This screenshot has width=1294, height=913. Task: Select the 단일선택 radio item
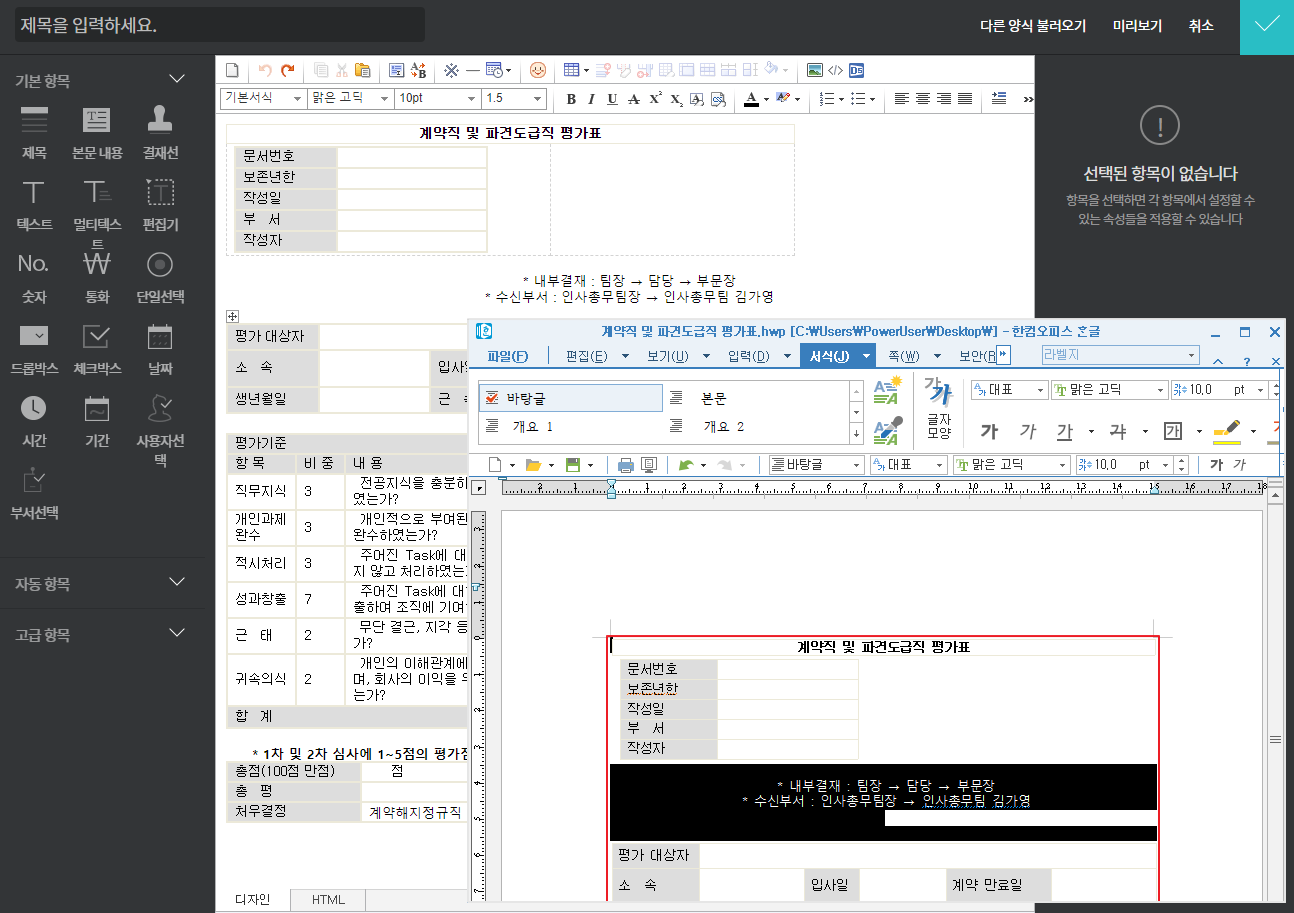[160, 274]
